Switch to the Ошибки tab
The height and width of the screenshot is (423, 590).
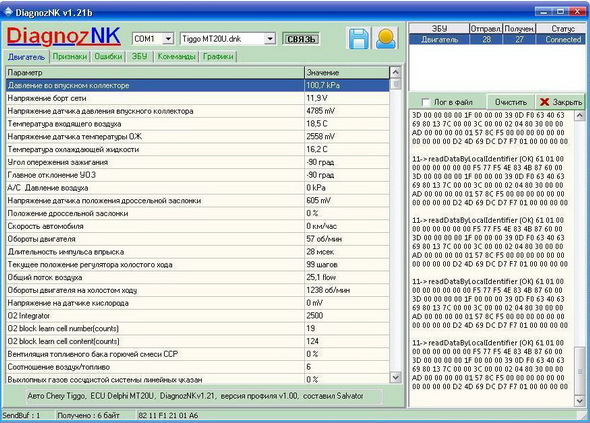pos(108,56)
